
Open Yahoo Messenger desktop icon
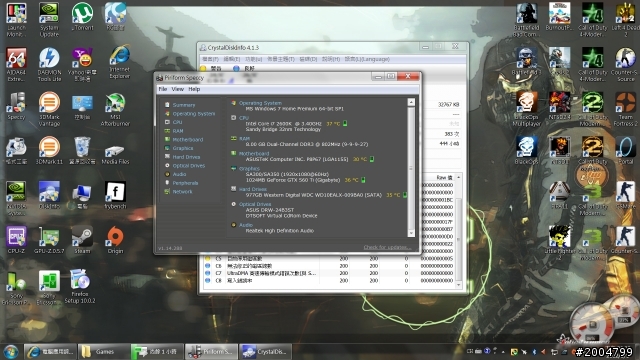(82, 64)
